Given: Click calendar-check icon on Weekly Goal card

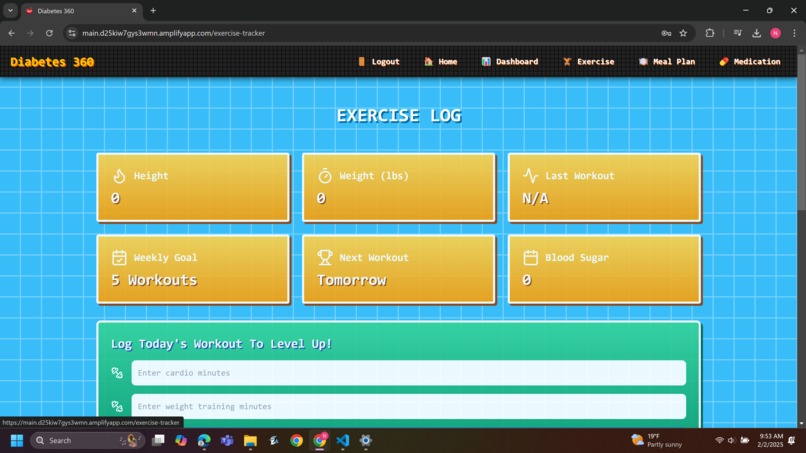Looking at the screenshot, I should coord(119,258).
